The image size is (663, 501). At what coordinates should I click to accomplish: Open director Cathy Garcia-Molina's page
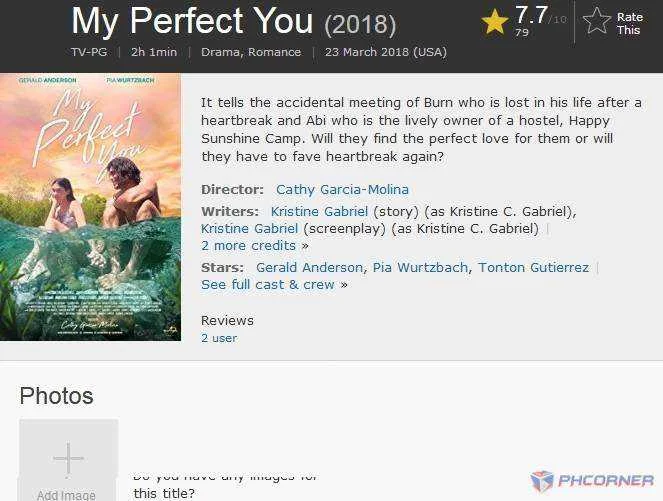click(x=342, y=189)
